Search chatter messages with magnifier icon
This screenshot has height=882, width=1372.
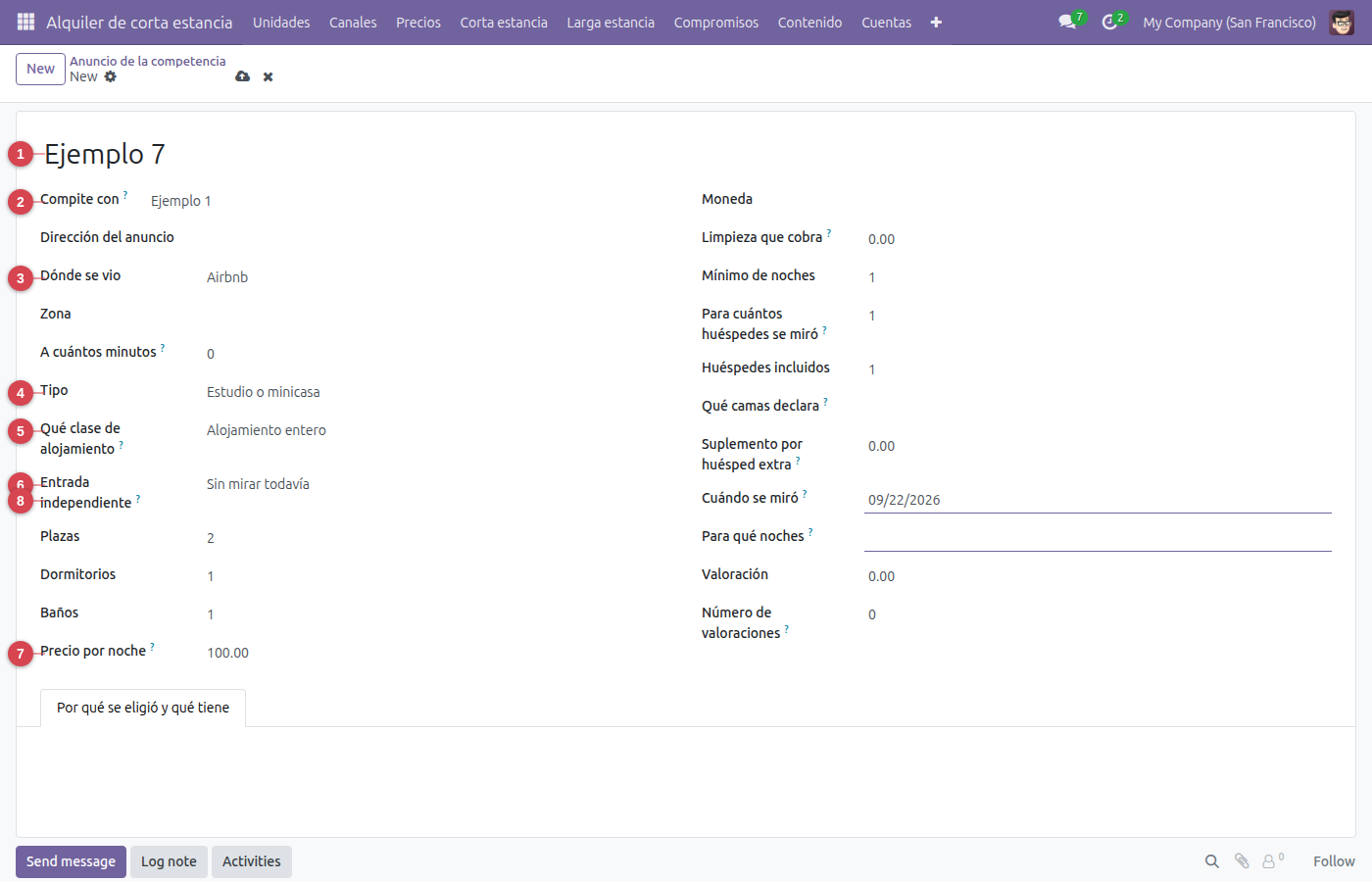1212,861
